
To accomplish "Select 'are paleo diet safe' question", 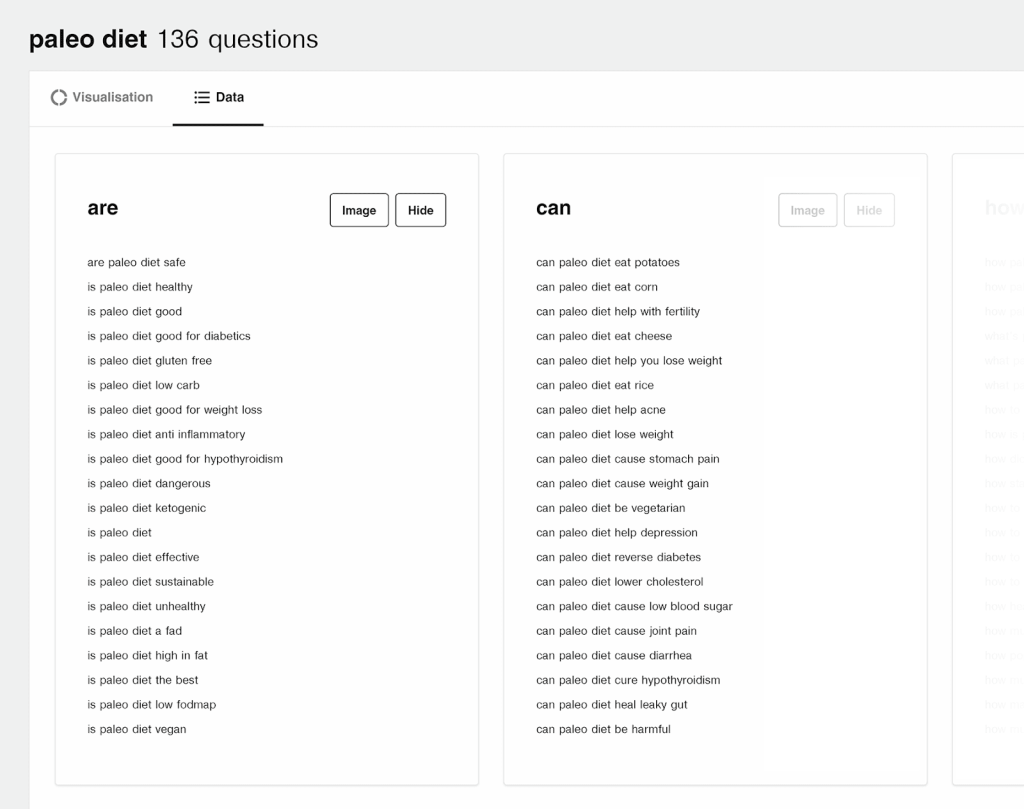I will [x=136, y=263].
